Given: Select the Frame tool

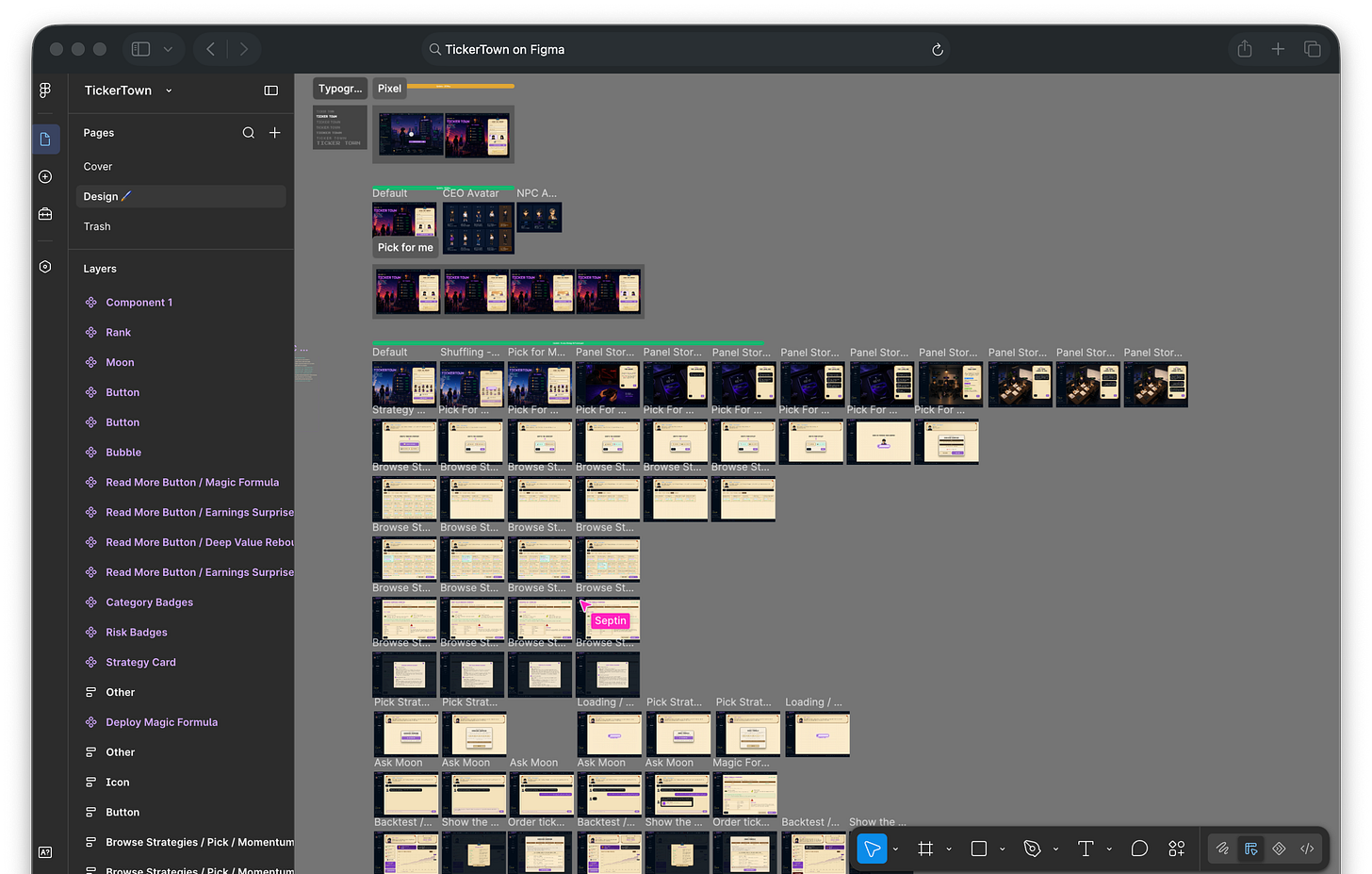Looking at the screenshot, I should [925, 849].
